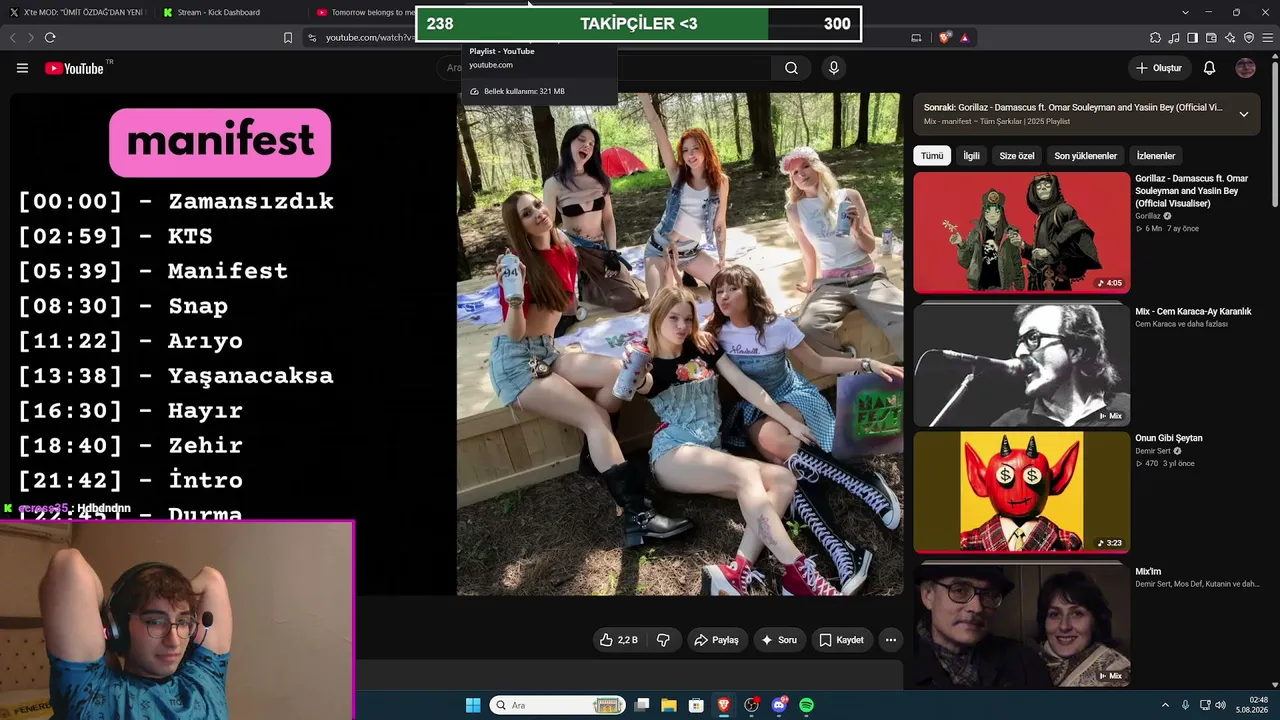Open Microsoft Store from the taskbar
Screen dimensions: 1280x720
[x=696, y=705]
